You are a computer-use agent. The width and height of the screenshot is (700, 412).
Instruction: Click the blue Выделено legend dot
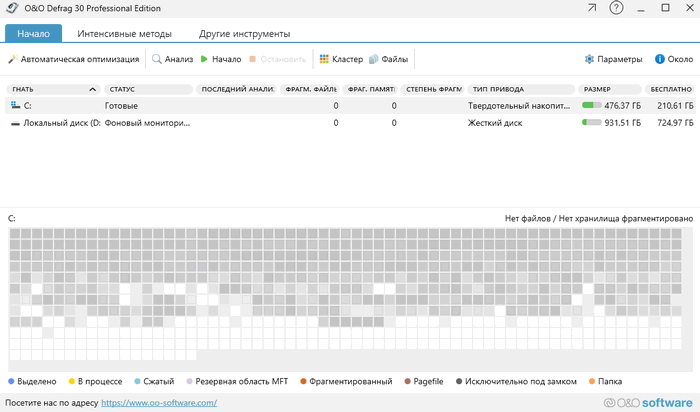tap(12, 381)
